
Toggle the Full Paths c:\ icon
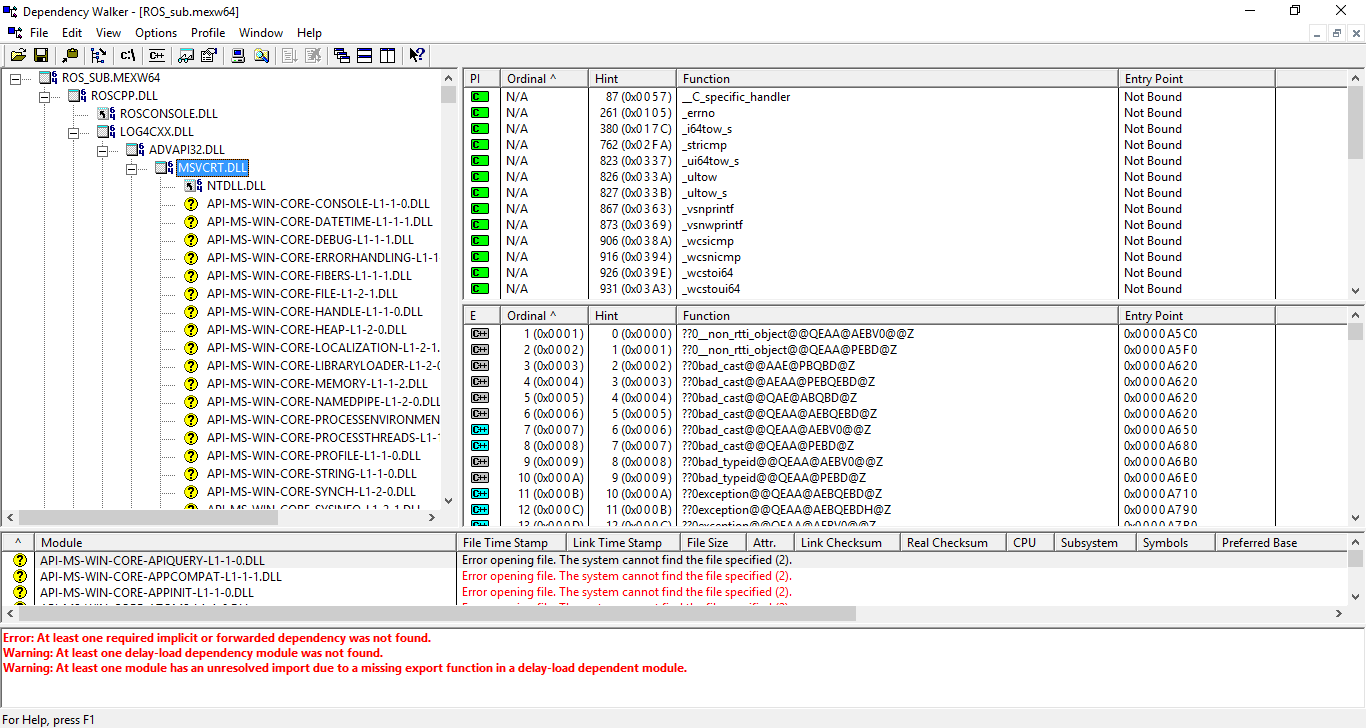pyautogui.click(x=128, y=55)
